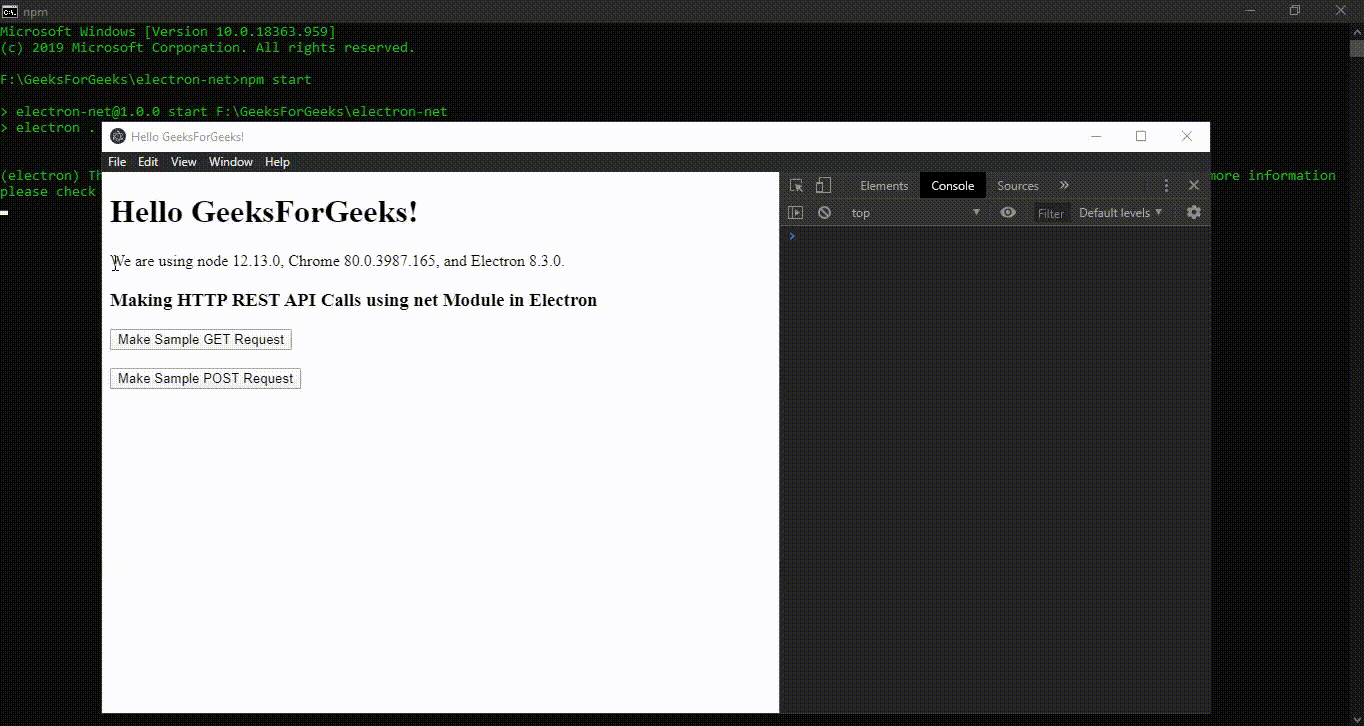Open the top JavaScript context dropdown
The width and height of the screenshot is (1364, 726).
pyautogui.click(x=916, y=213)
